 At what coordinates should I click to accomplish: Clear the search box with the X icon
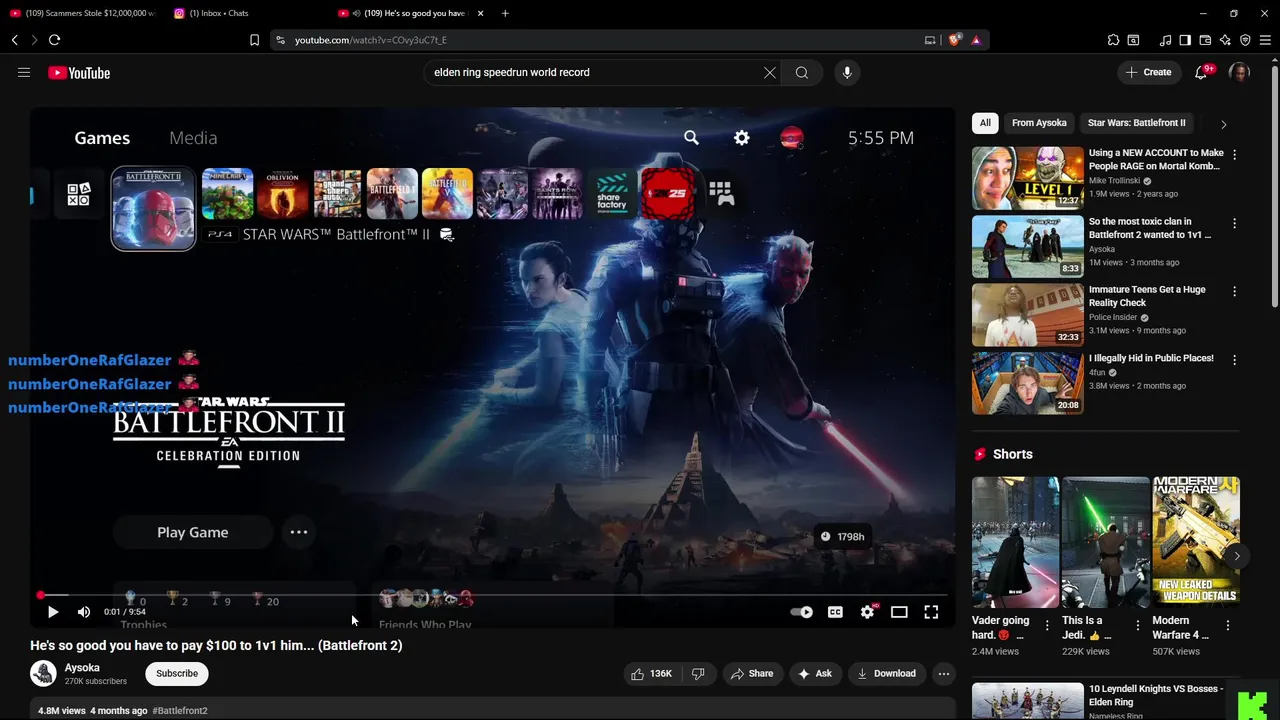pos(770,72)
